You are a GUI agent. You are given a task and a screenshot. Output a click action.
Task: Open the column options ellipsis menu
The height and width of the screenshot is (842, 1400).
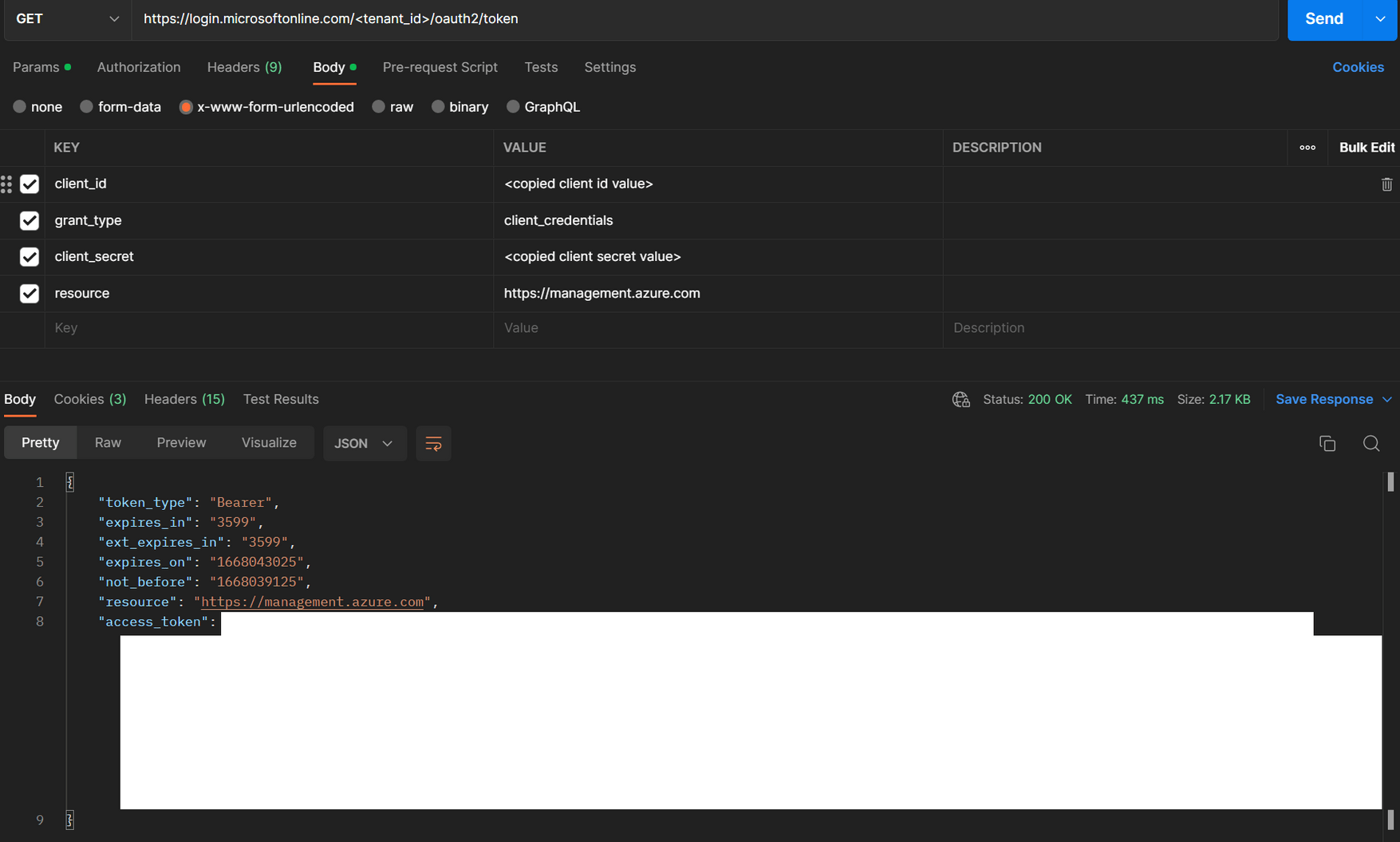(1307, 148)
